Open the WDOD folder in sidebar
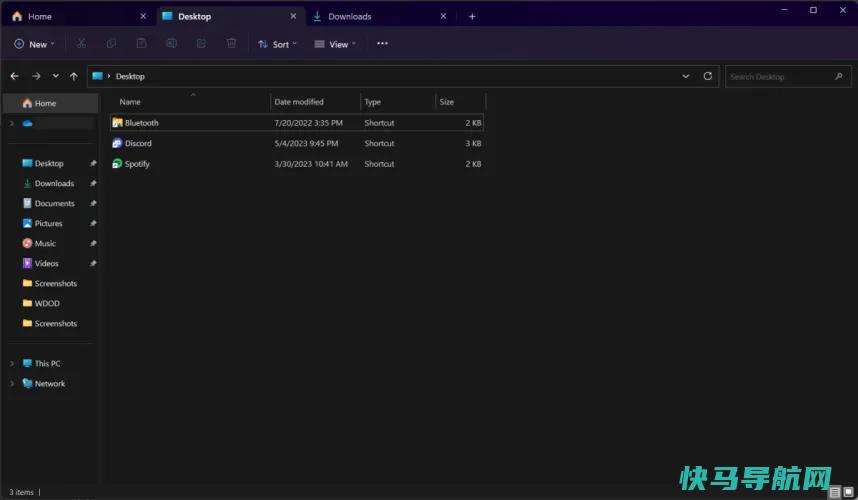This screenshot has height=500, width=858. [x=47, y=303]
